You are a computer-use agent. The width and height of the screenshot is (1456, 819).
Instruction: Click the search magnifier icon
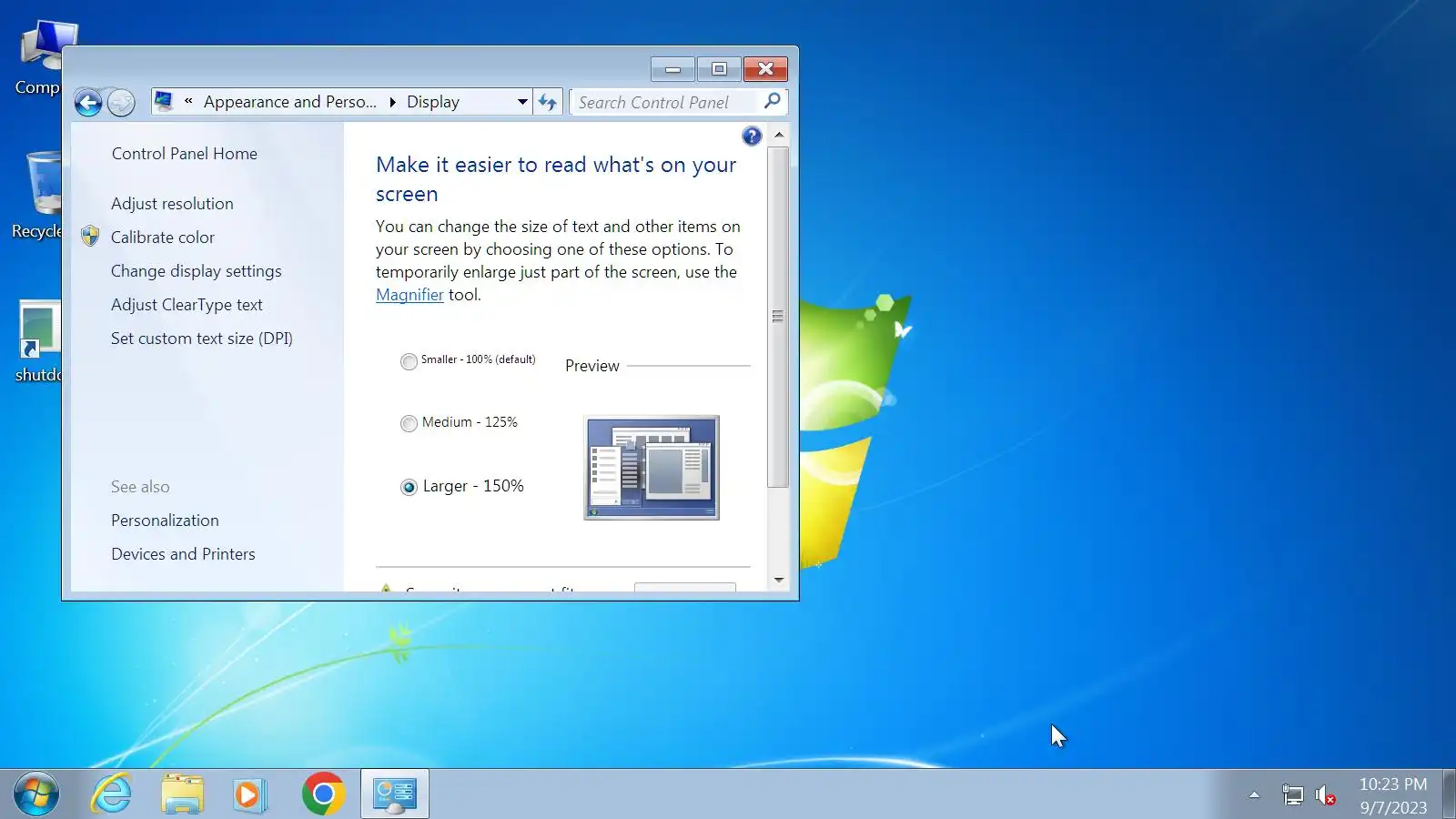[772, 101]
